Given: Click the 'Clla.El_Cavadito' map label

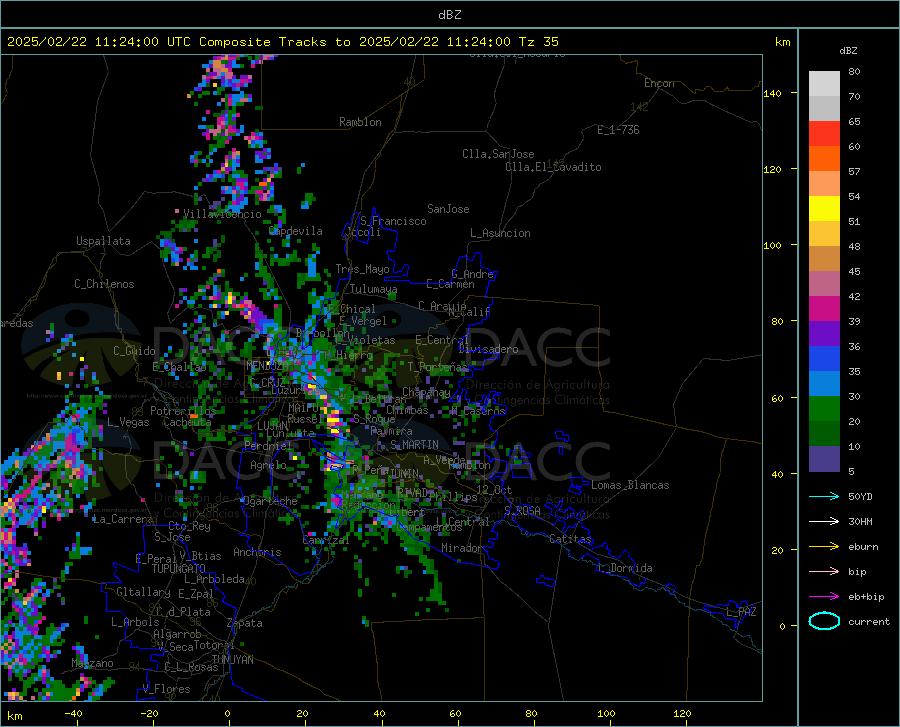Looking at the screenshot, I should 553,167.
